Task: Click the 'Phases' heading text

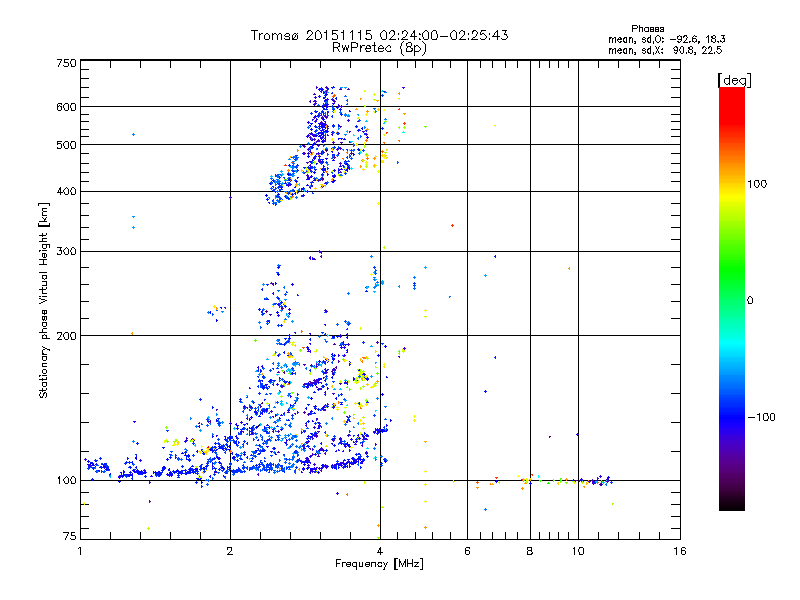Action: (x=647, y=29)
